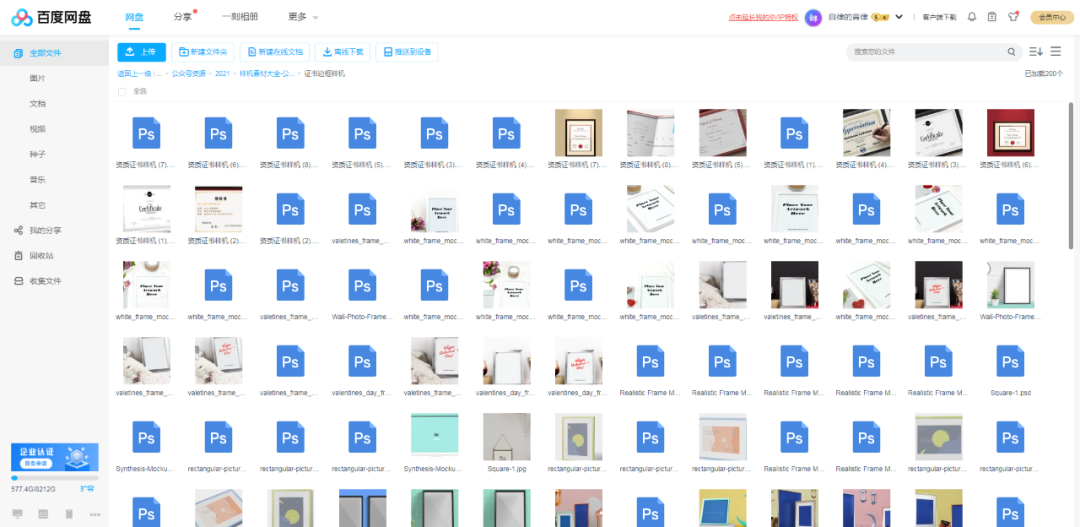This screenshot has height=527, width=1080.
Task: Select the teal Synthesis-Mockup image thumbnail
Action: (x=435, y=437)
